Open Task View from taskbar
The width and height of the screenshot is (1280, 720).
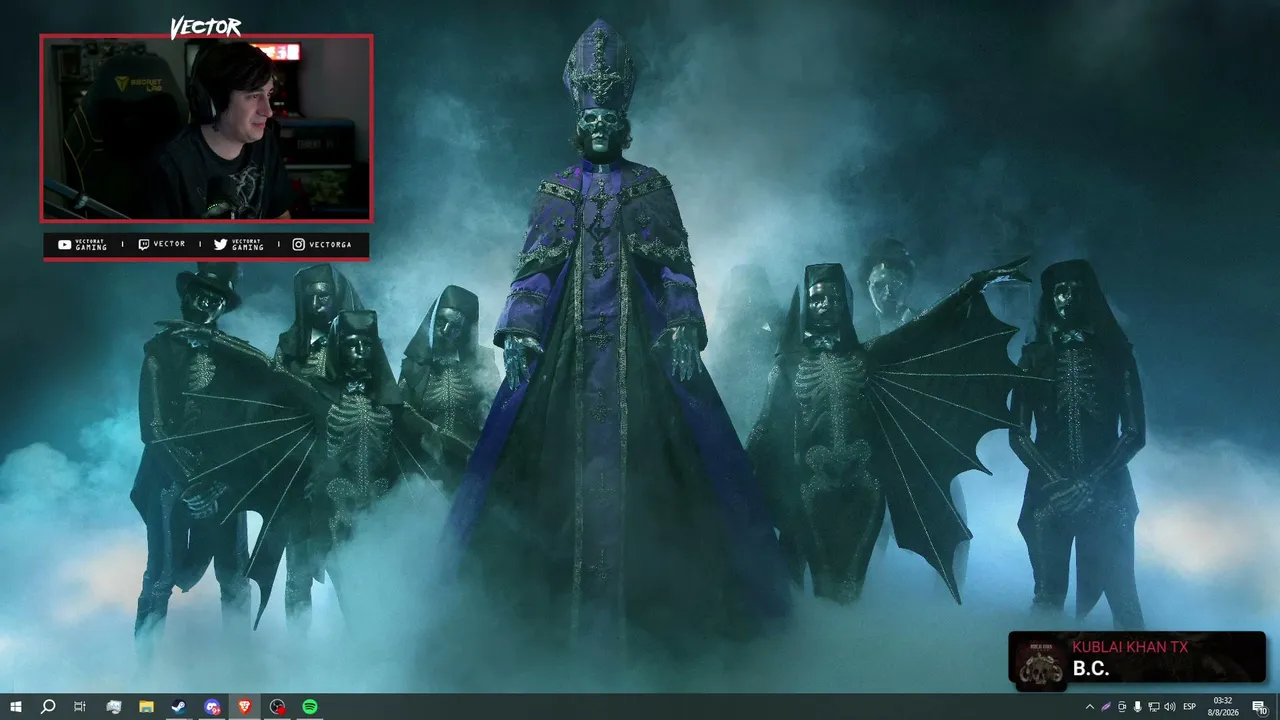tap(80, 707)
